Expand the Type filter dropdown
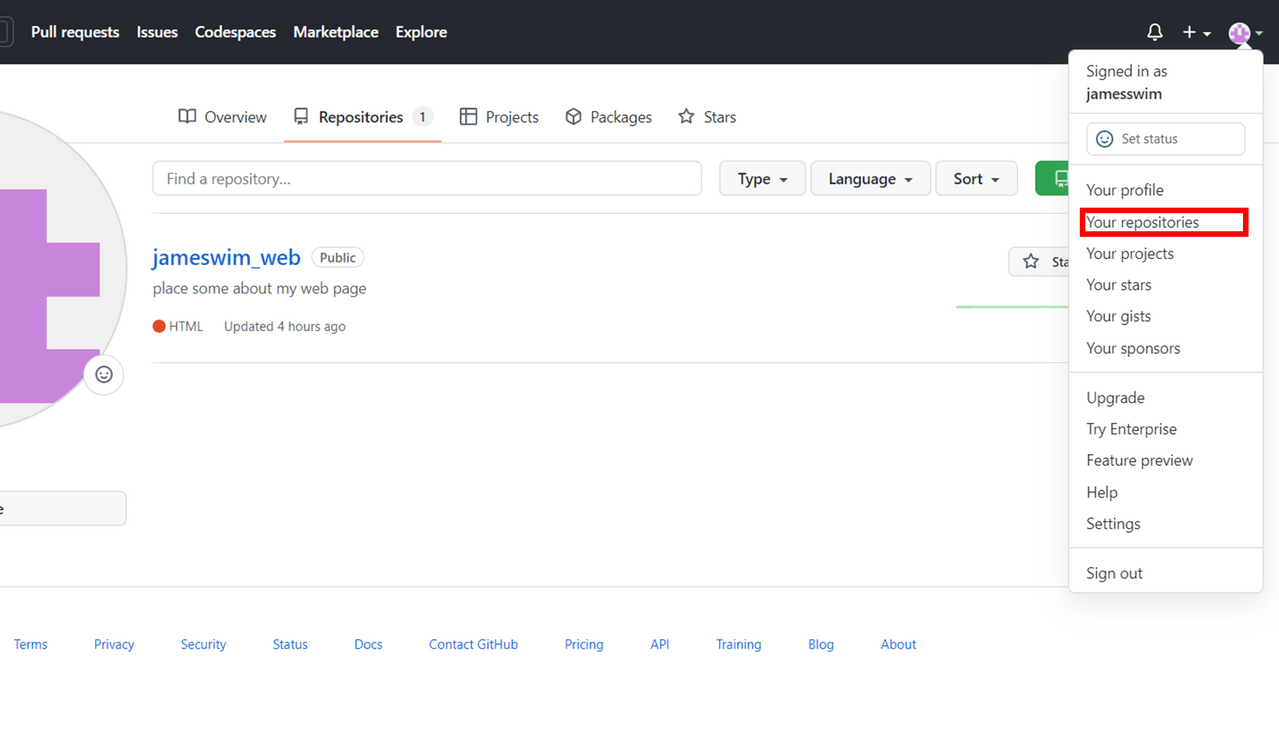The image size is (1279, 741). point(762,179)
